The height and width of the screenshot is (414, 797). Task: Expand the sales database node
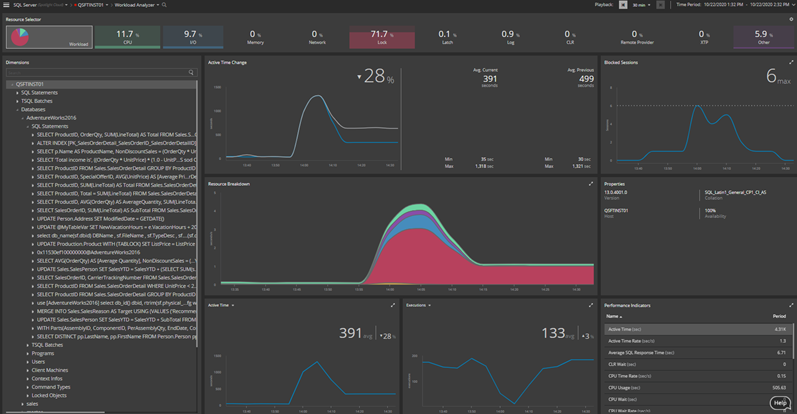click(x=22, y=404)
